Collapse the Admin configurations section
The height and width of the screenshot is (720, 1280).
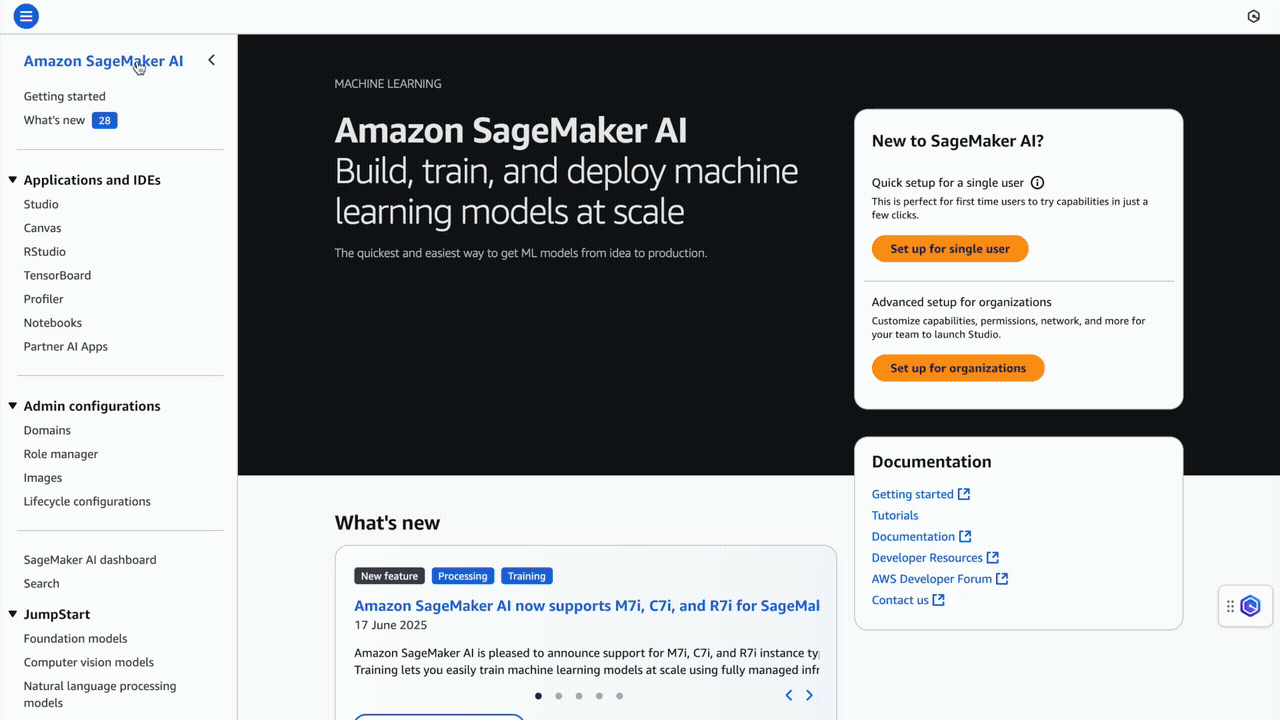[11, 405]
